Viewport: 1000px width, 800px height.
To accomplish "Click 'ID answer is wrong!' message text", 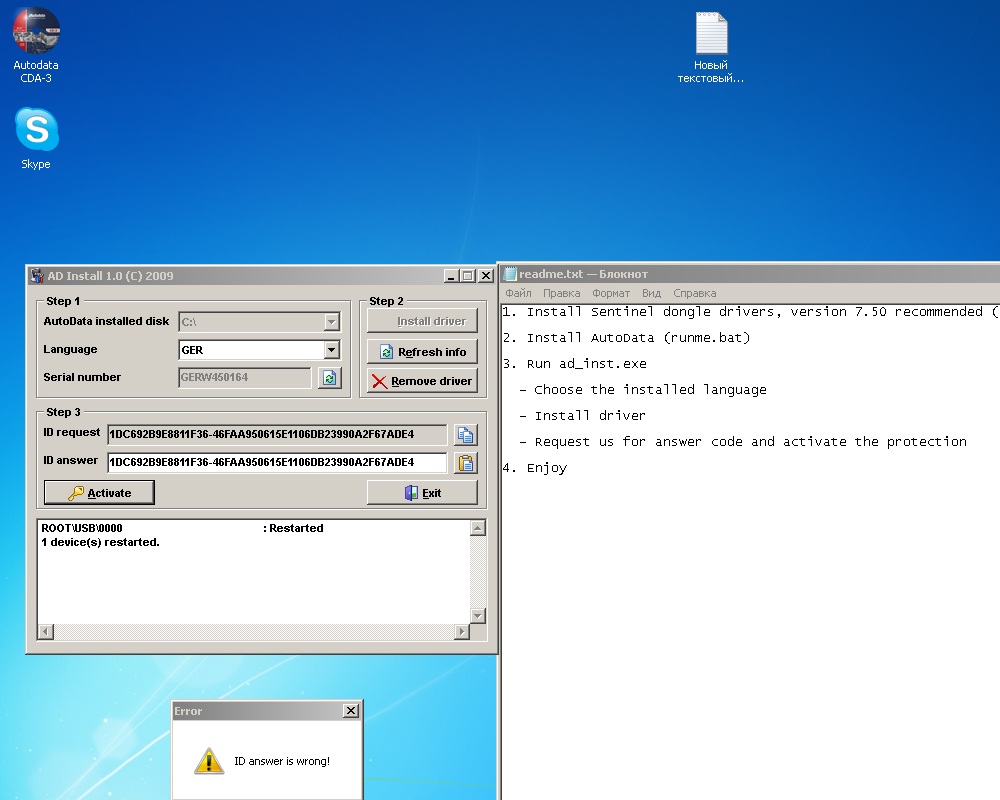I will pyautogui.click(x=282, y=761).
